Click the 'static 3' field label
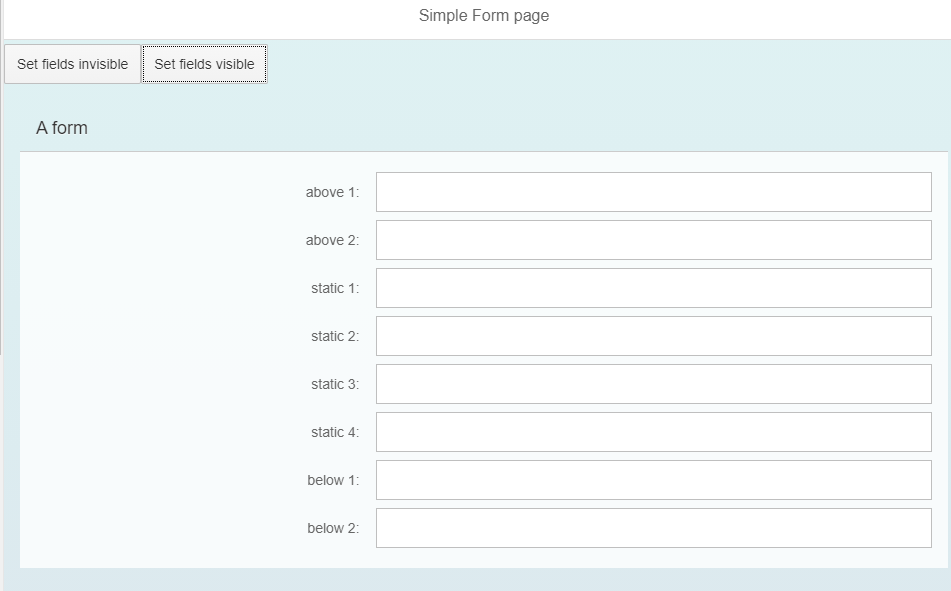Screen dimensions: 951x591 click(x=334, y=384)
